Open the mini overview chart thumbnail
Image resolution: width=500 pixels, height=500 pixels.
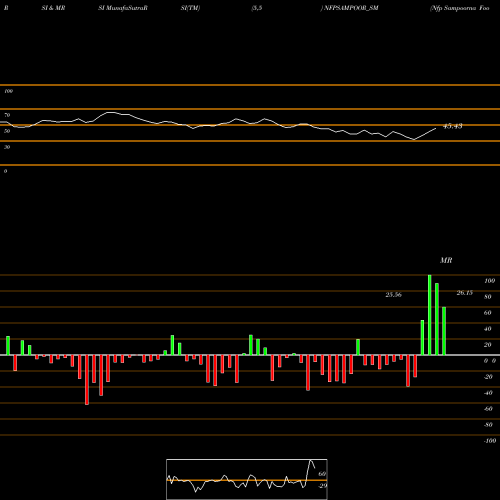tap(247, 479)
